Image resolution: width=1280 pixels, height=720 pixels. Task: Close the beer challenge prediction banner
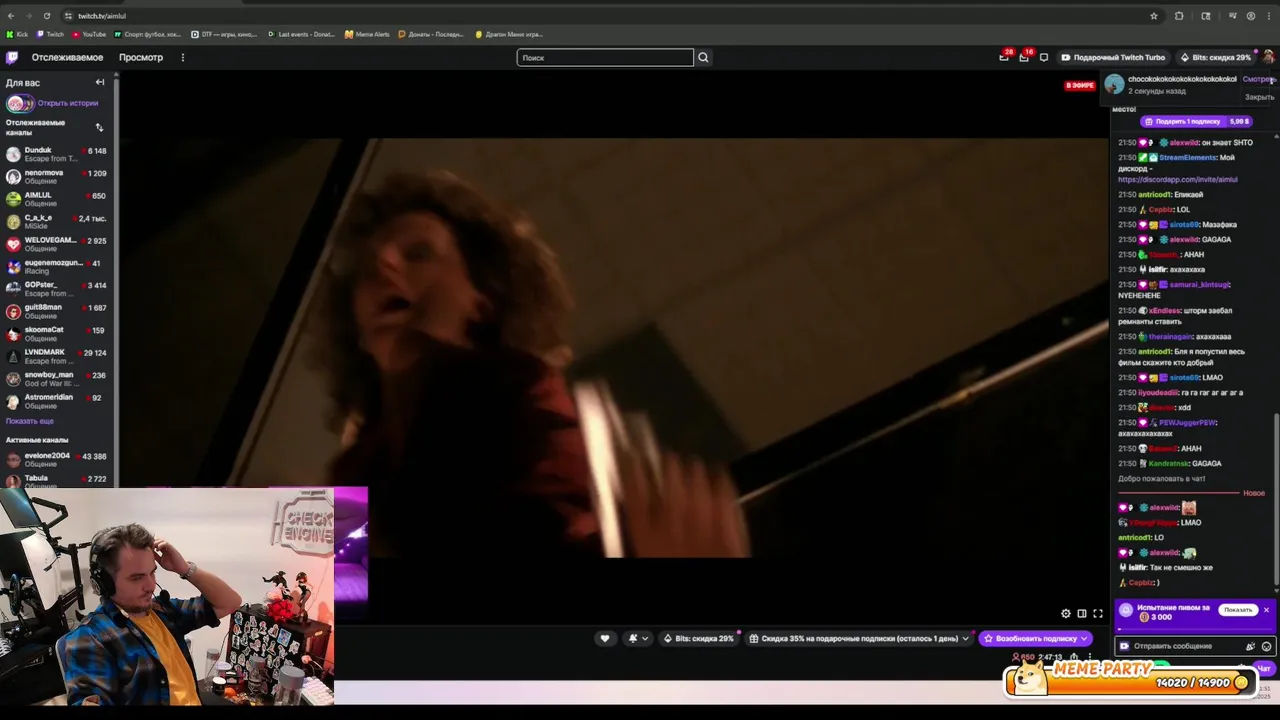1266,610
